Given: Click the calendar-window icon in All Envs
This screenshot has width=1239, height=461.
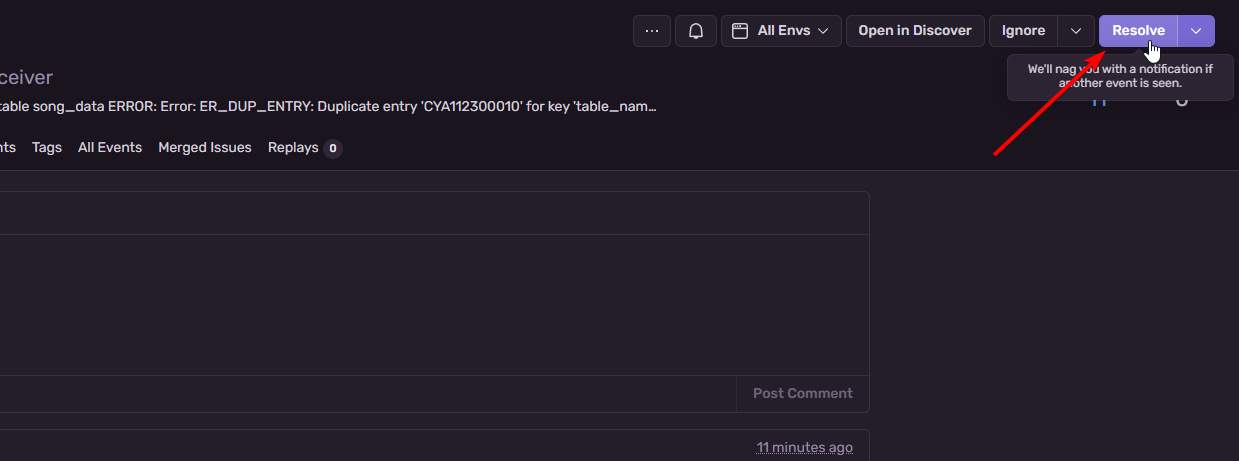Looking at the screenshot, I should (740, 31).
